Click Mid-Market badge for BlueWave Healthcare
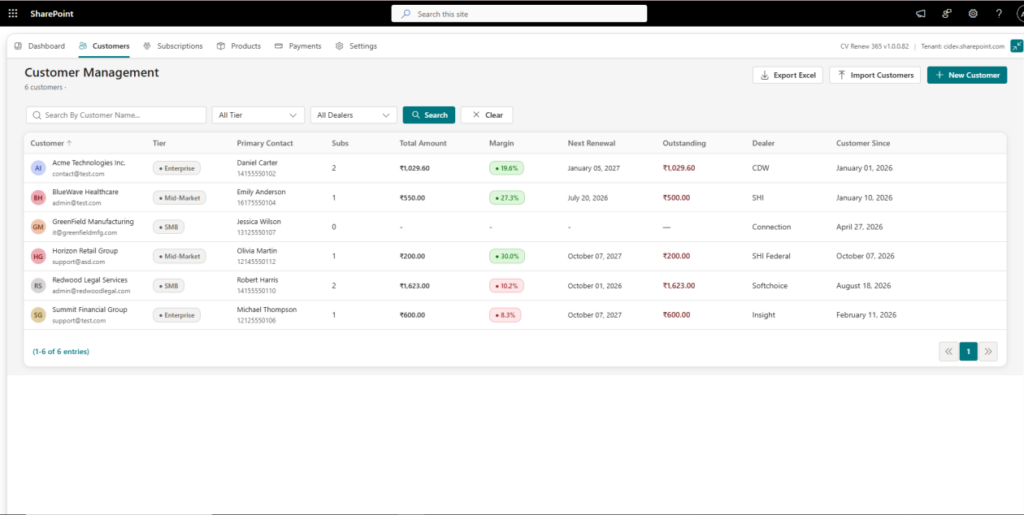 pos(179,198)
